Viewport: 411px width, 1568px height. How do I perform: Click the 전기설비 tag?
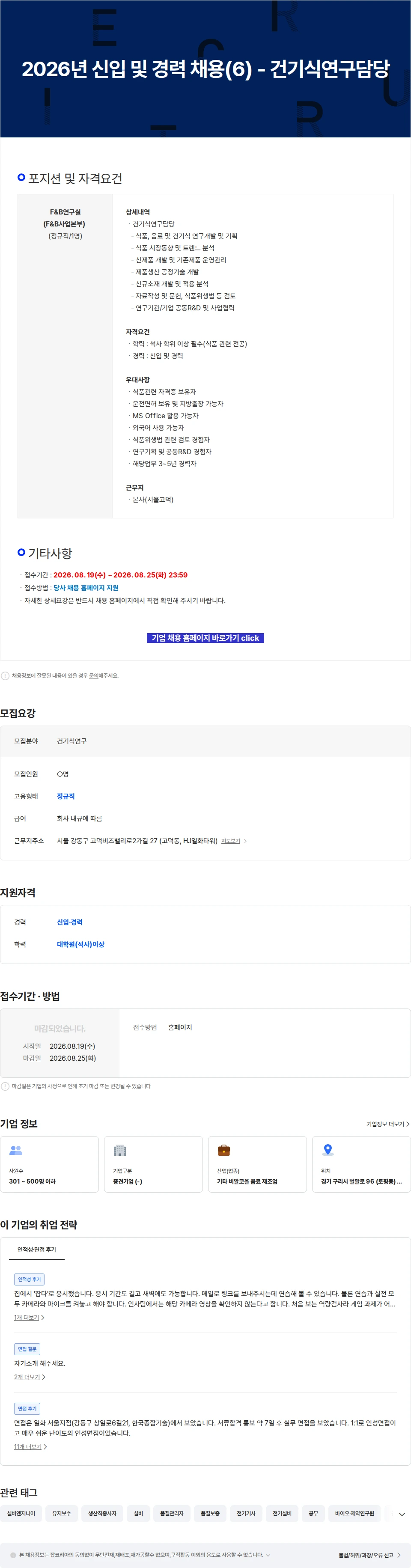pos(282,1513)
